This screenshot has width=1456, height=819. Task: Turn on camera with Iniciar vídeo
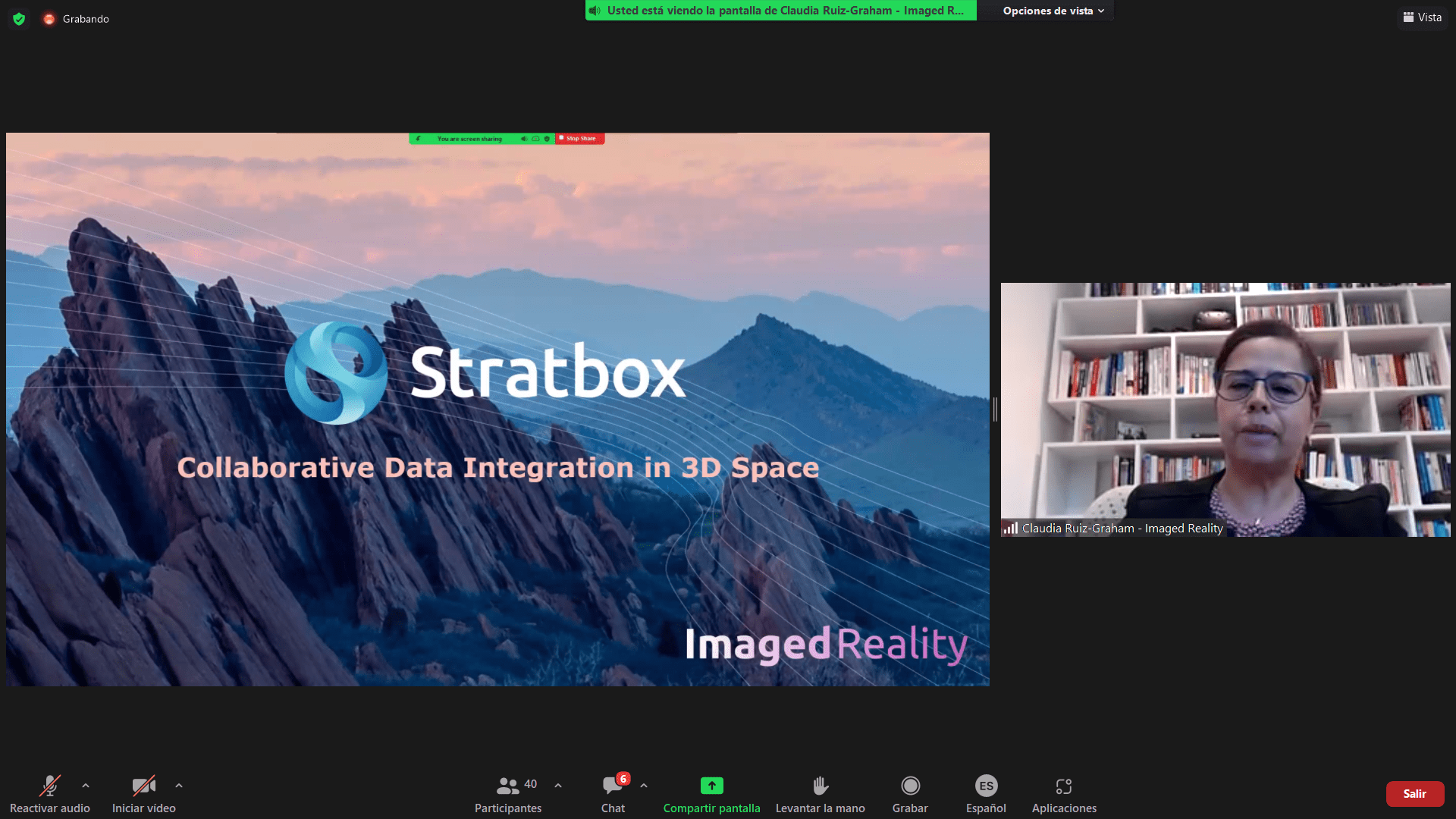pos(144,794)
